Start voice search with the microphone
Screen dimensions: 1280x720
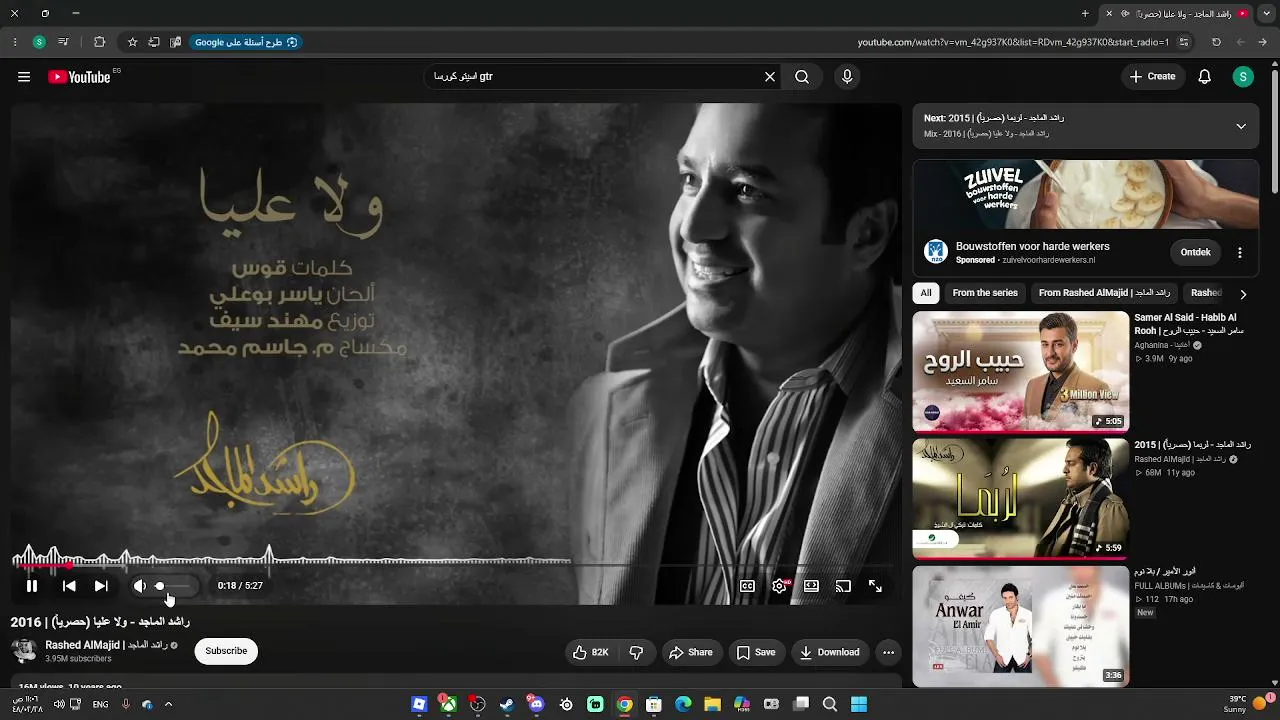tap(848, 77)
